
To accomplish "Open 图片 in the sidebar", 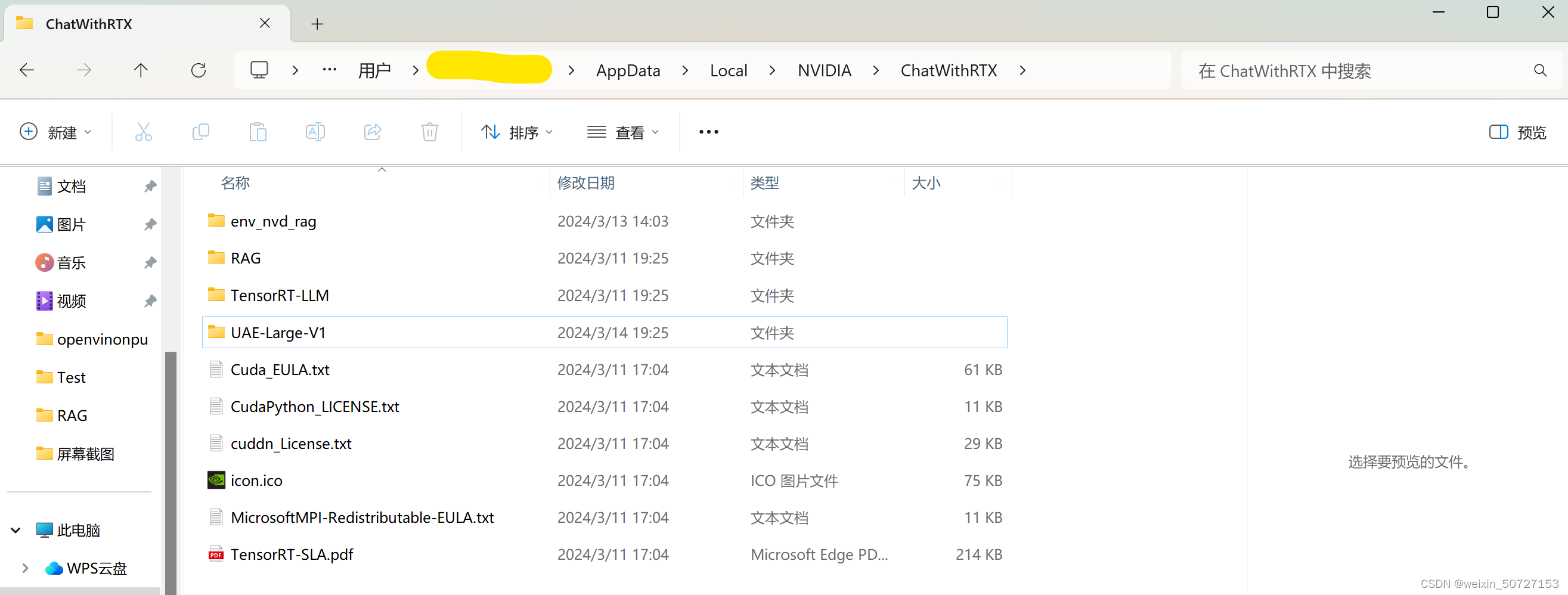I will (71, 225).
